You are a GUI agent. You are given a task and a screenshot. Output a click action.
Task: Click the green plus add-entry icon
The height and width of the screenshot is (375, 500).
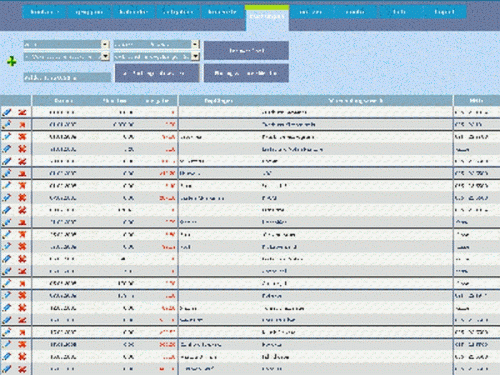point(12,61)
